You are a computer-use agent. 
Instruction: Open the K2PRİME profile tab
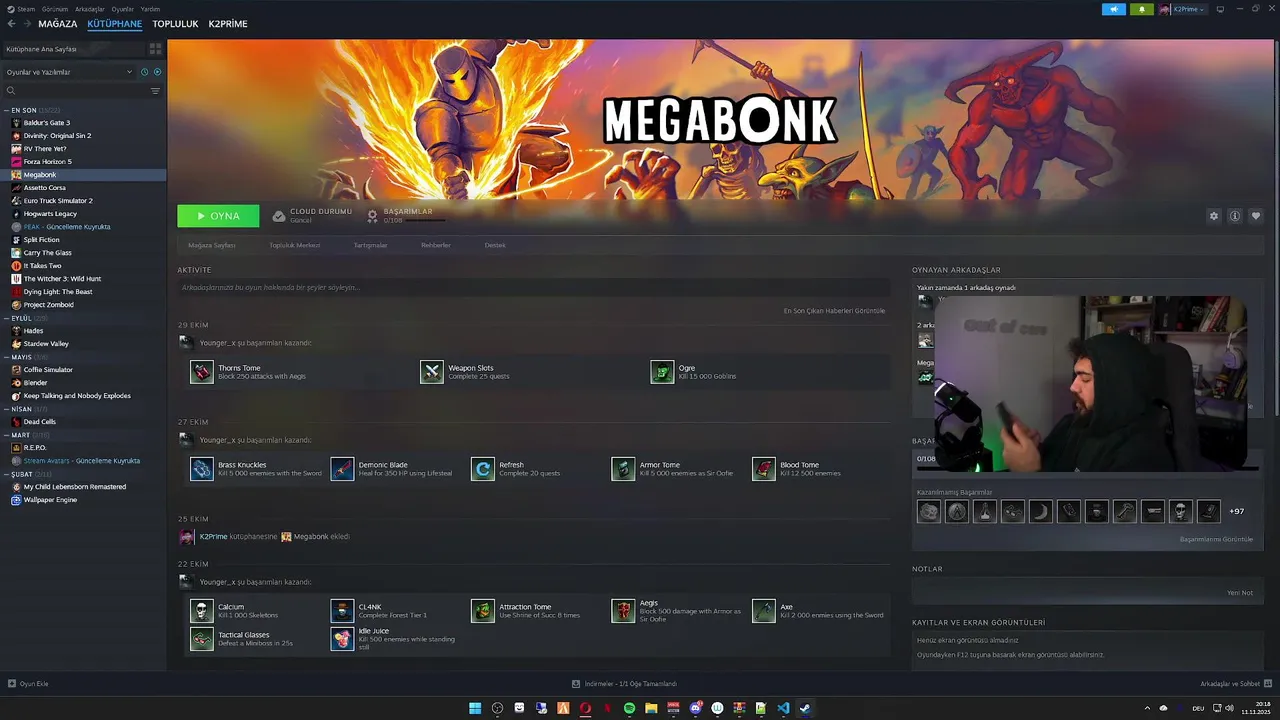click(x=228, y=24)
